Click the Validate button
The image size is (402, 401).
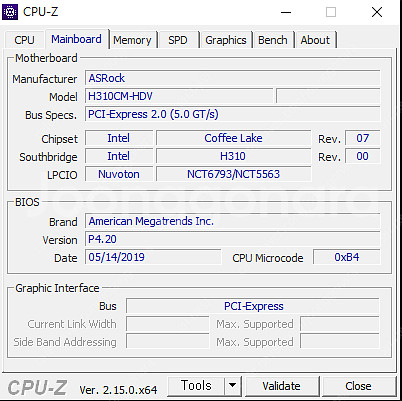tap(281, 386)
